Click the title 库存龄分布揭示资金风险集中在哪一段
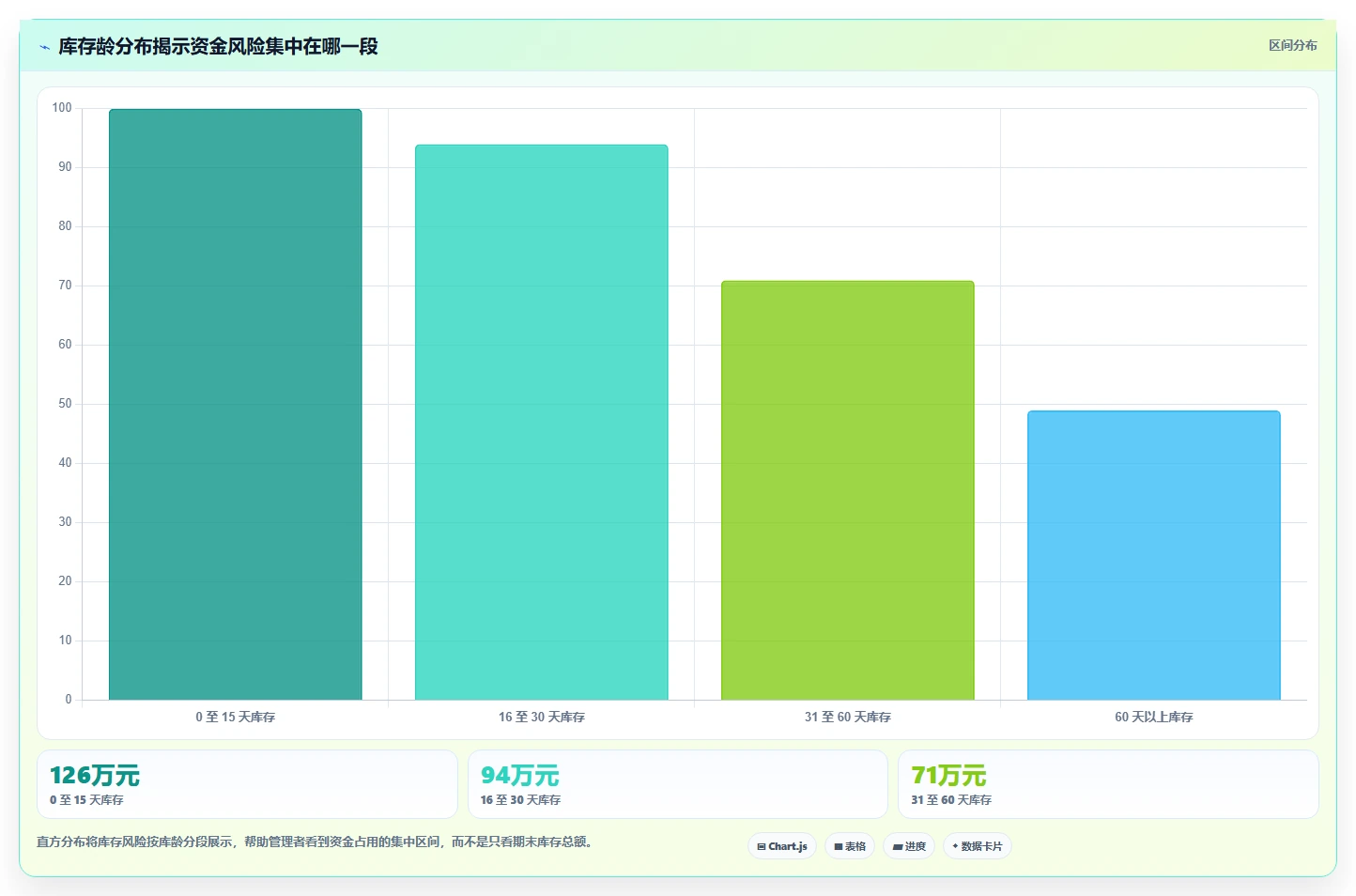The height and width of the screenshot is (896, 1356). (x=218, y=47)
